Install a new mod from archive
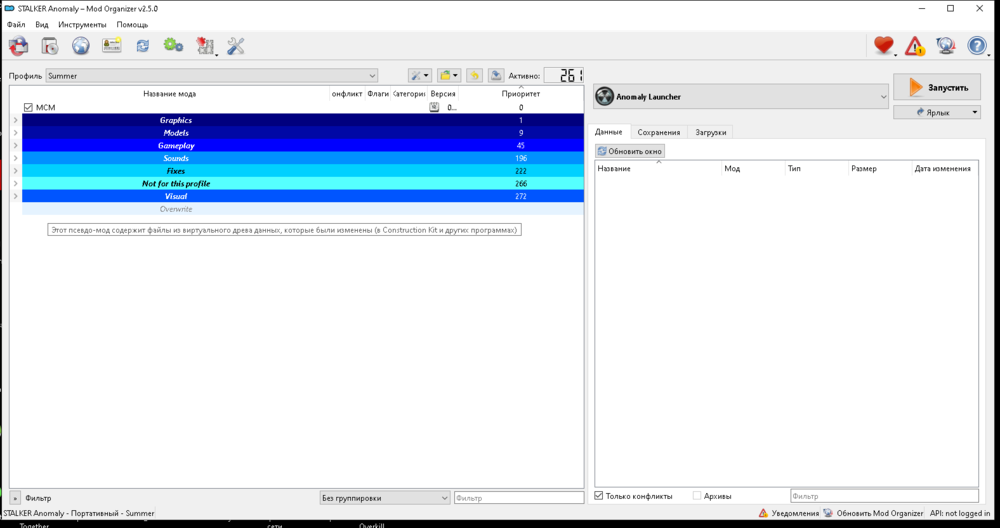The image size is (1000, 528). (x=50, y=46)
